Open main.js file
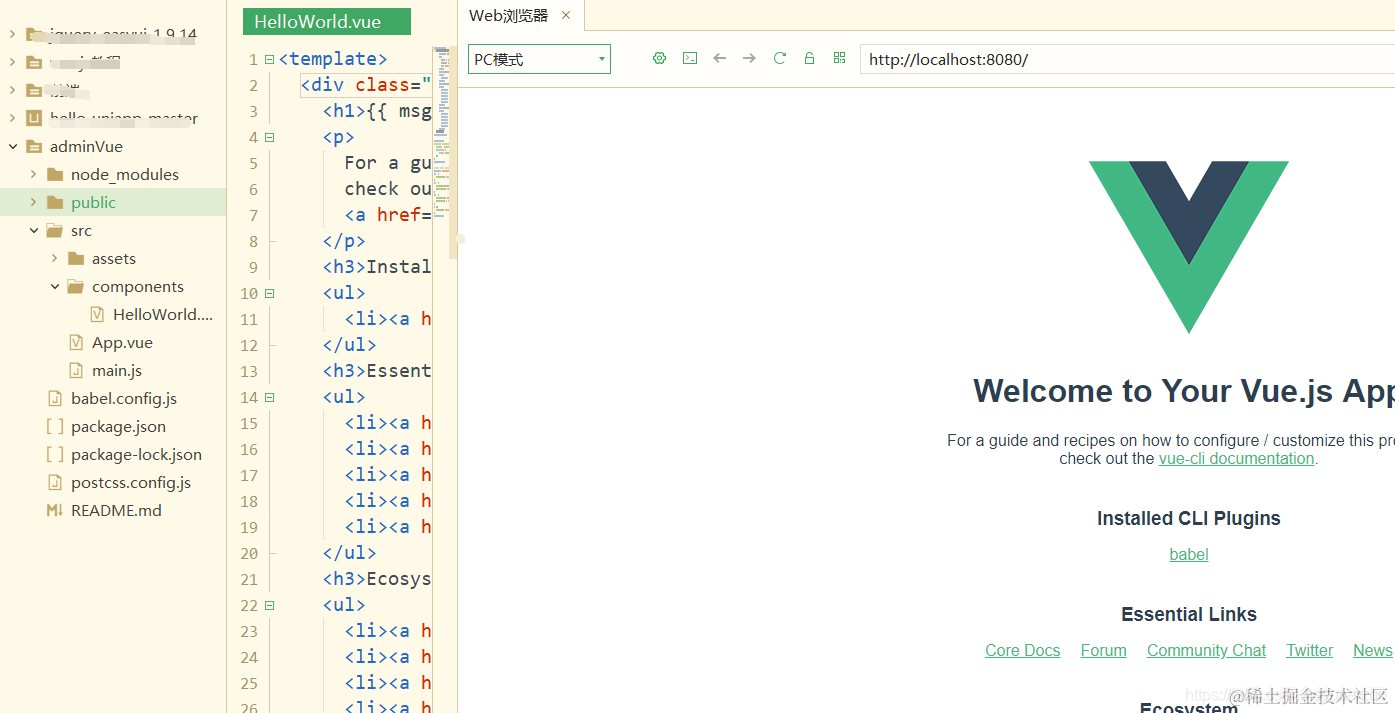Viewport: 1395px width, 713px height. click(x=117, y=370)
